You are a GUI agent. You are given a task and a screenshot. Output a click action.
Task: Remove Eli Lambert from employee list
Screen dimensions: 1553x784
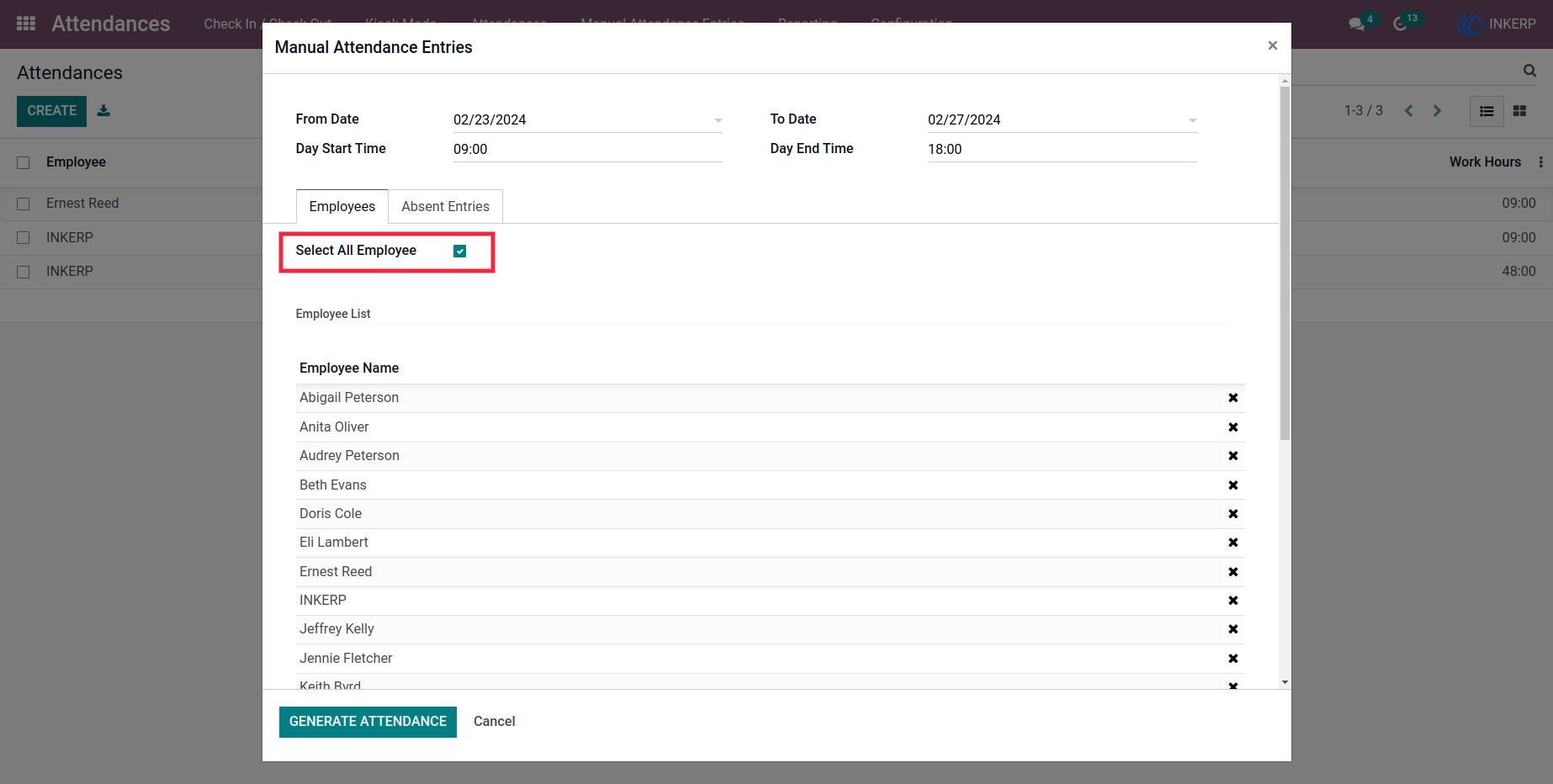[1232, 543]
